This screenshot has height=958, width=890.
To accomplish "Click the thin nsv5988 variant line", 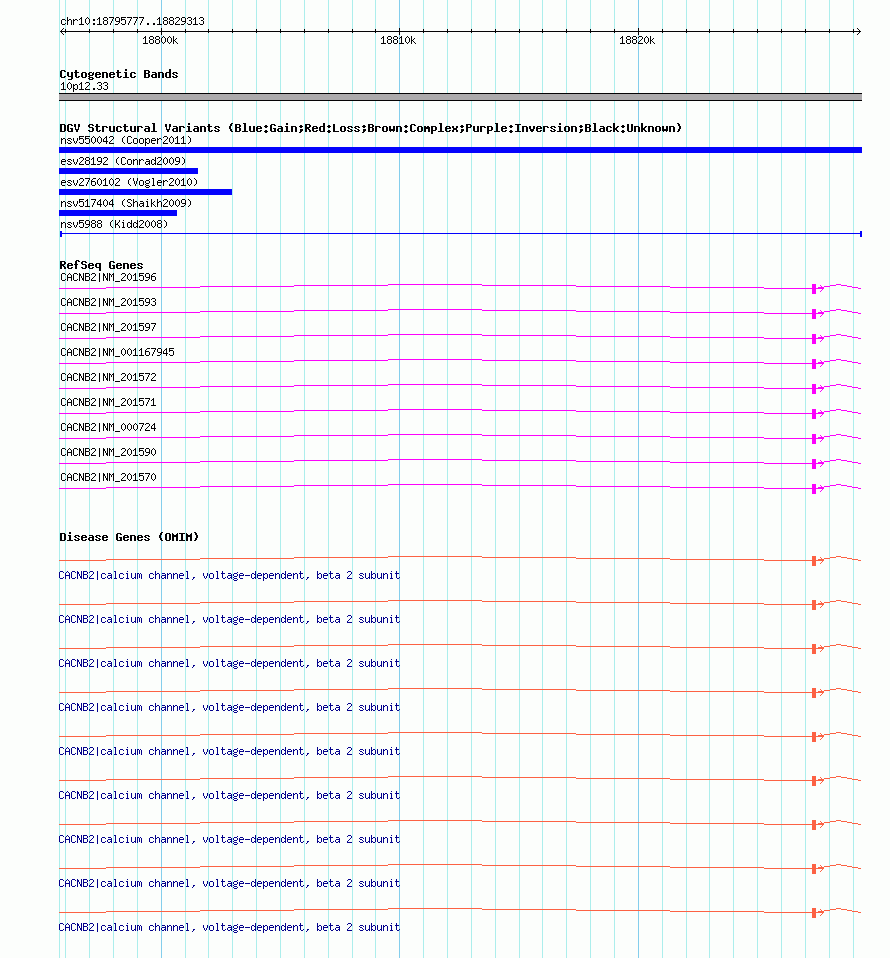I will click(x=461, y=233).
